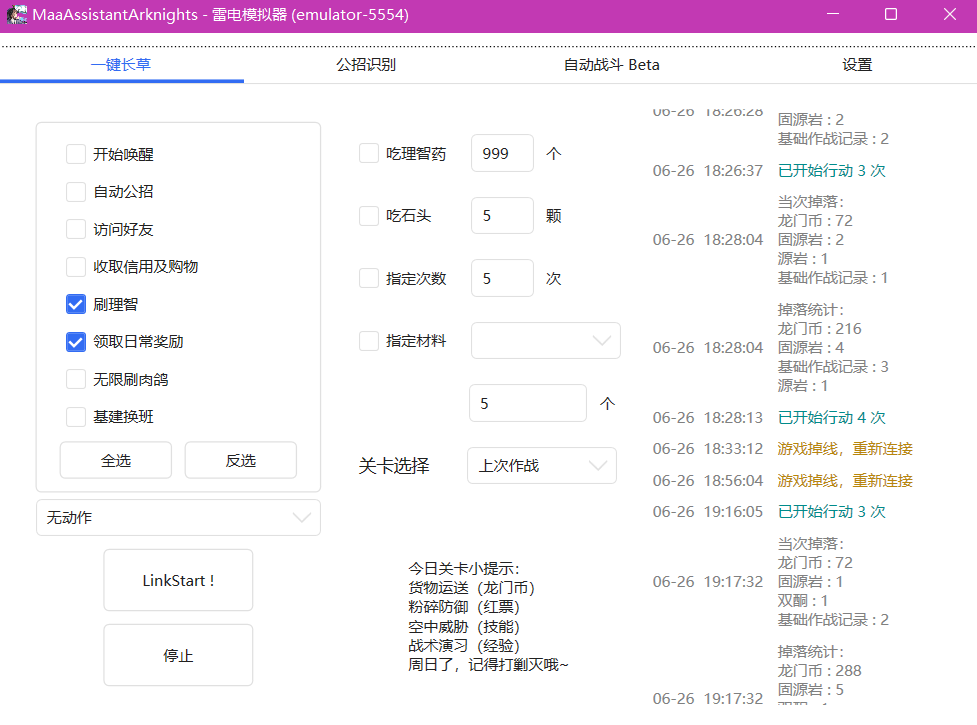Image resolution: width=977 pixels, height=725 pixels.
Task: Click the 今日关卡小提示 text
Action: pyautogui.click(x=464, y=568)
